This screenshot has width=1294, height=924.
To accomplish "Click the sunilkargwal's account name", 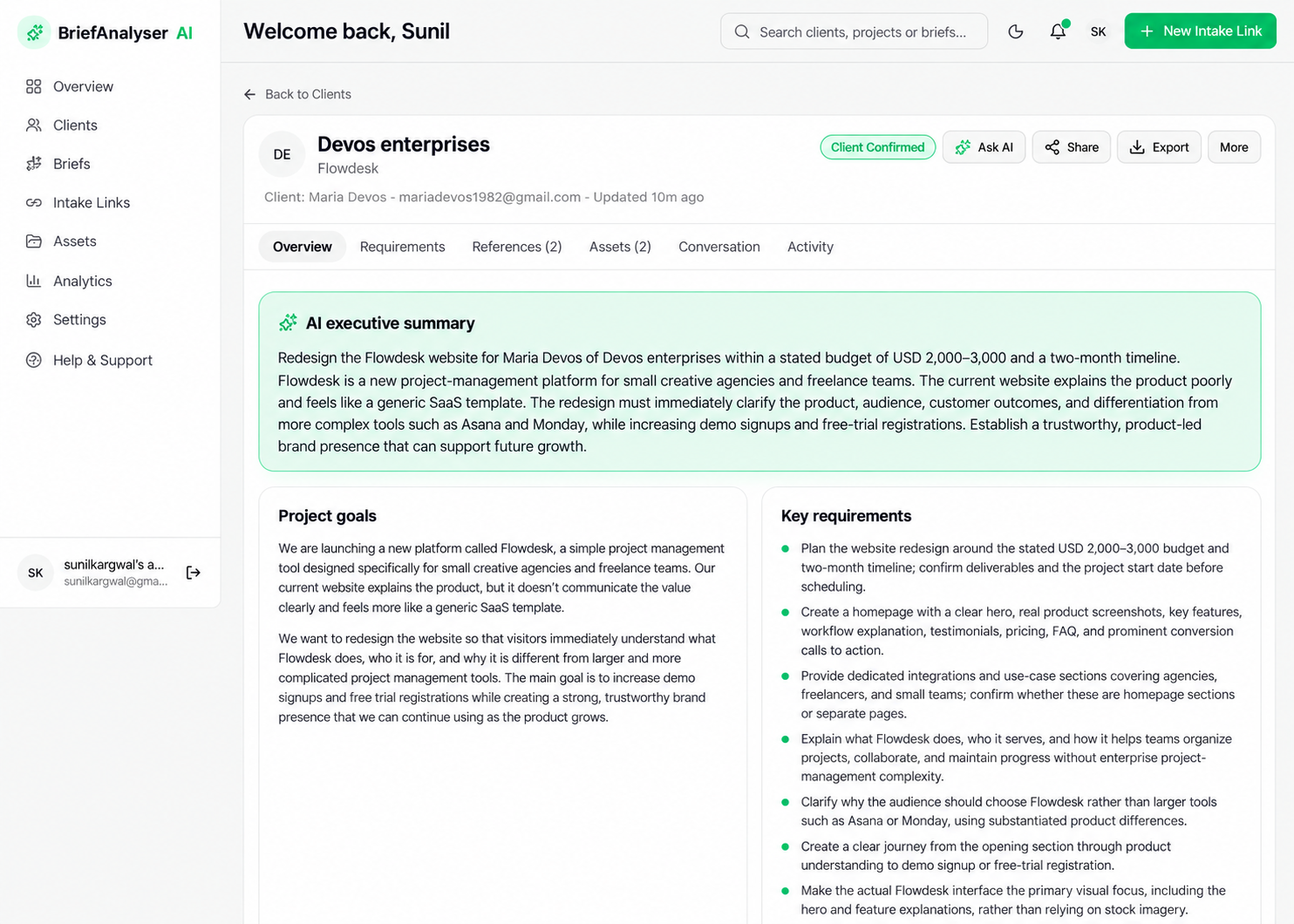I will coord(113,565).
